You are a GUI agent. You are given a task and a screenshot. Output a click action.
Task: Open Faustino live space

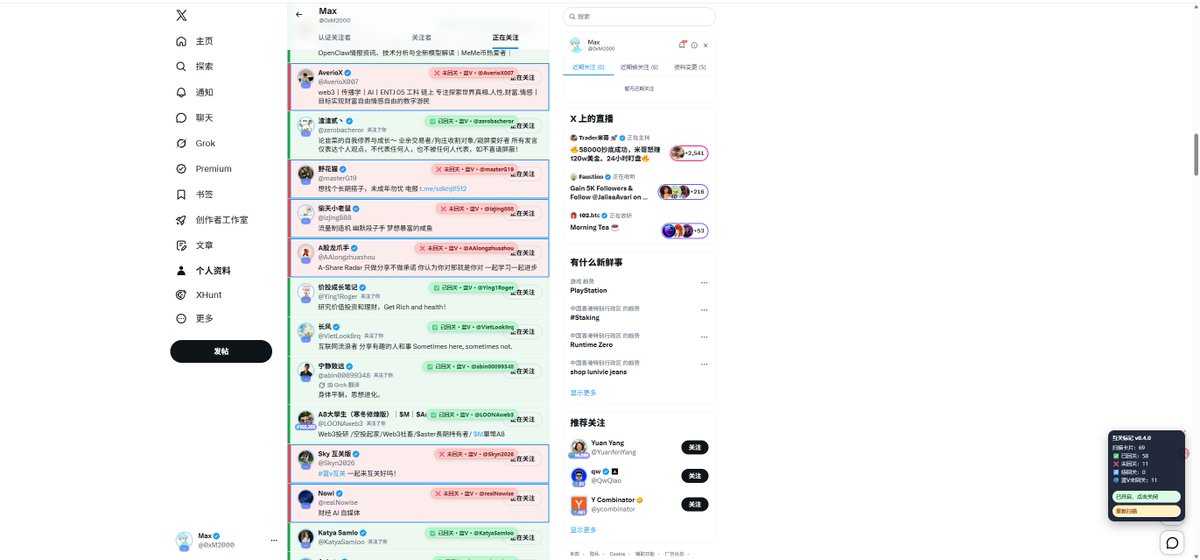(640, 187)
